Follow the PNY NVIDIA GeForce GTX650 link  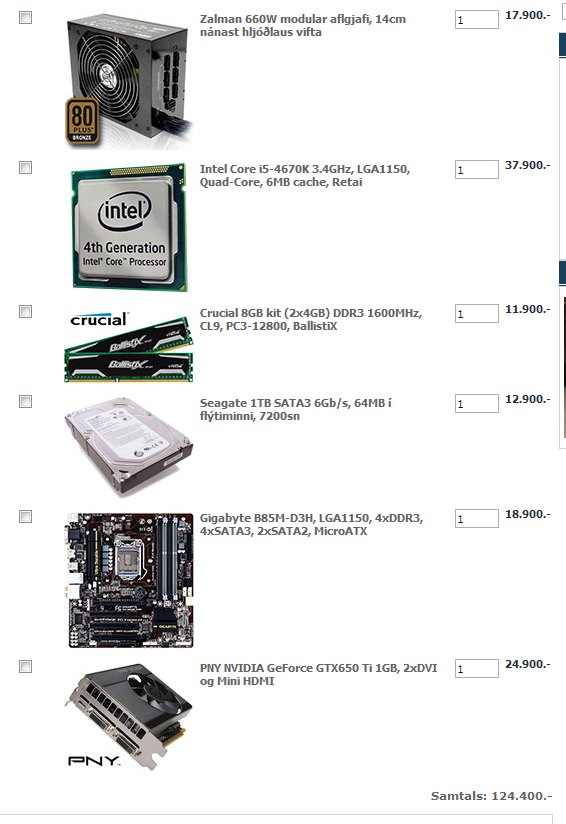[x=318, y=675]
